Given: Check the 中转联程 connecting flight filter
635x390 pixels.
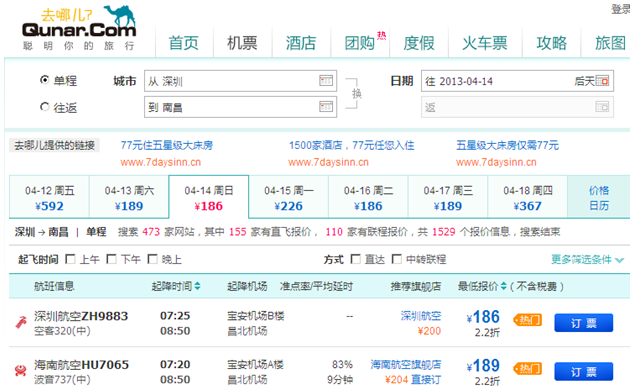Looking at the screenshot, I should [x=397, y=259].
